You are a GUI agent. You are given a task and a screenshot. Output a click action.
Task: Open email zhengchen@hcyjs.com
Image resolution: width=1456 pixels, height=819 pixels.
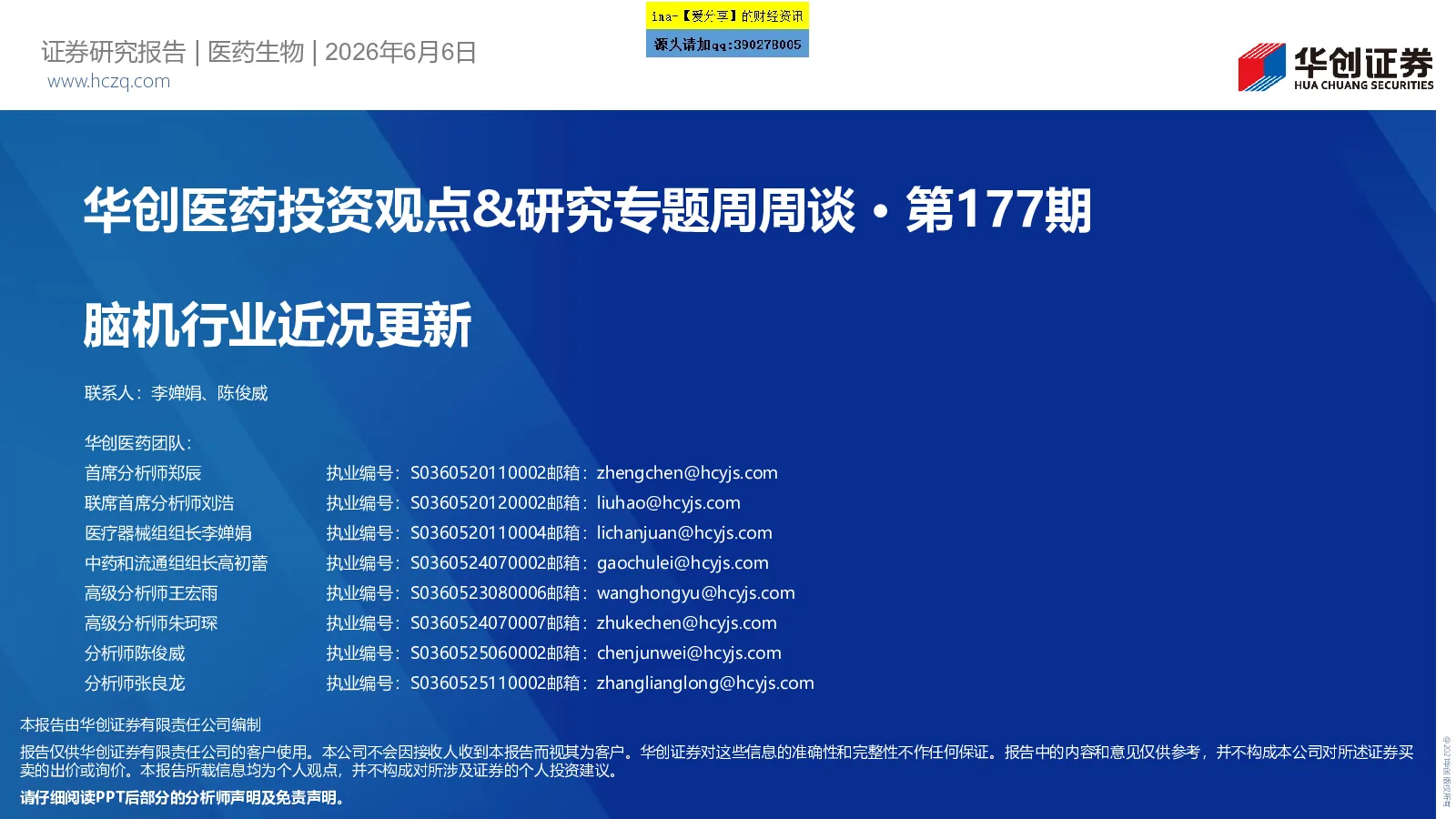click(x=687, y=473)
